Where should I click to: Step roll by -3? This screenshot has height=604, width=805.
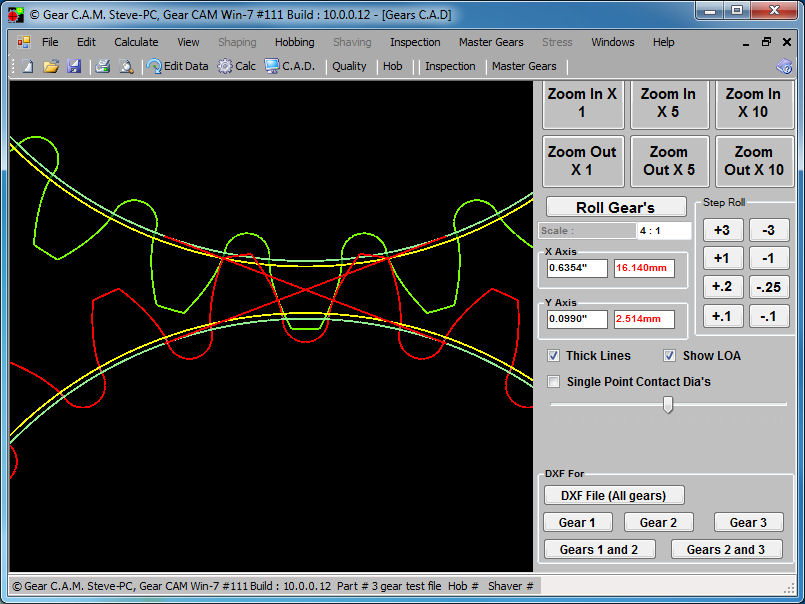769,230
